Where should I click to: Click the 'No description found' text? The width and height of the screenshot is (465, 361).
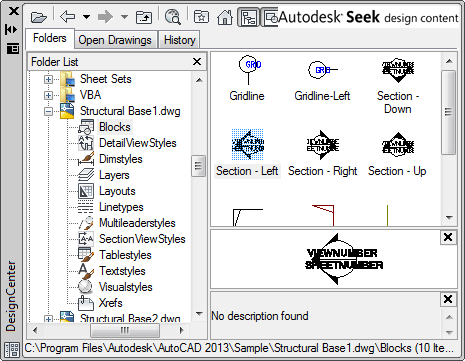click(x=260, y=316)
